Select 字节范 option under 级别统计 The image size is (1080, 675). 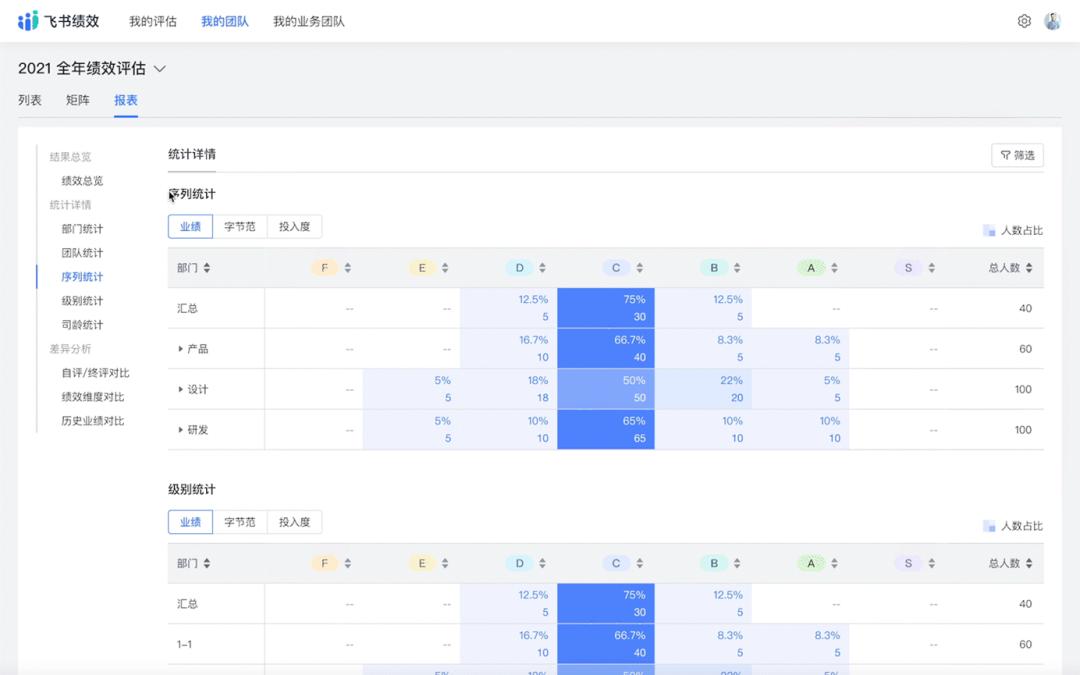[x=240, y=522]
